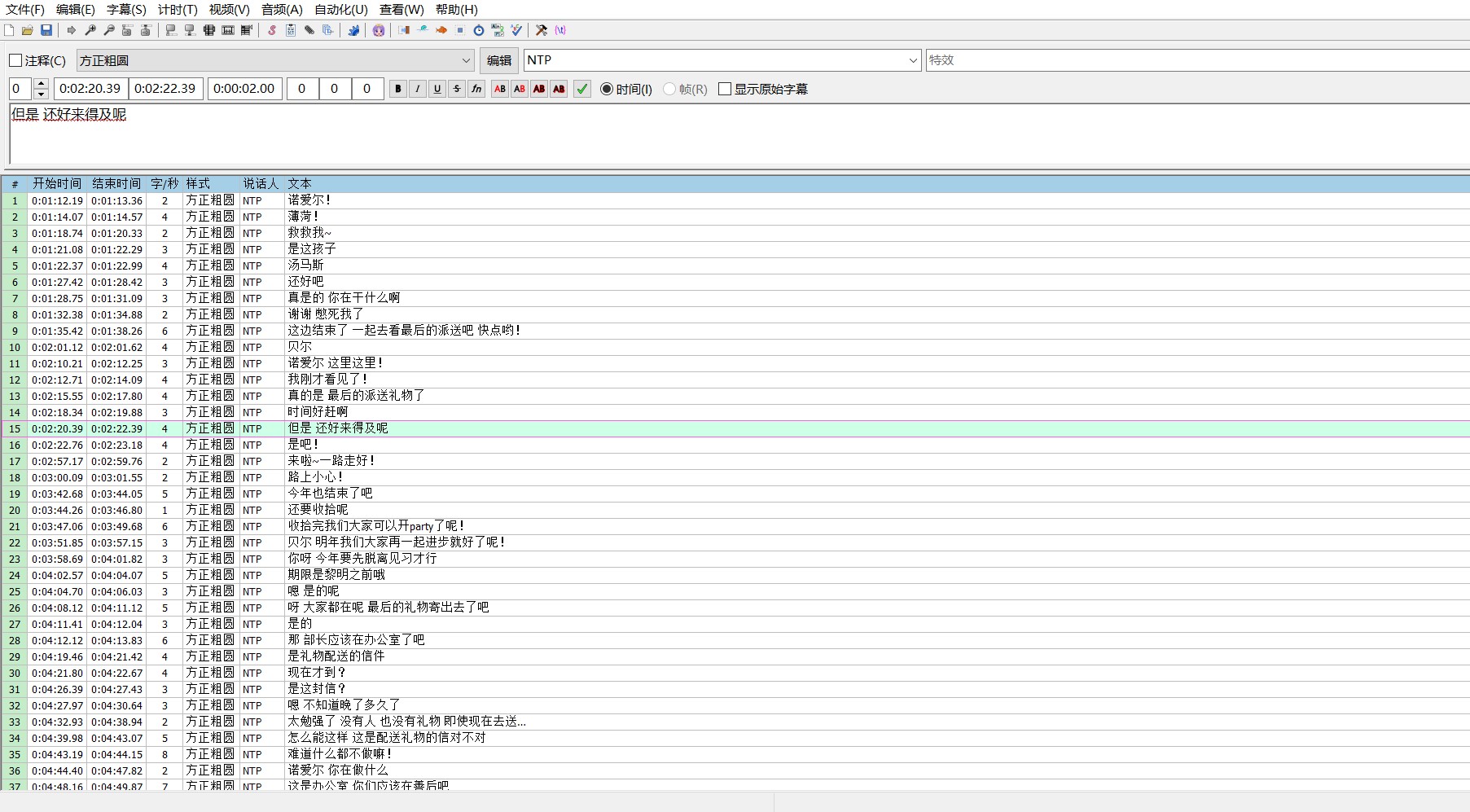This screenshot has width=1470, height=812.
Task: Select lines visible on current frame
Action: [209, 30]
